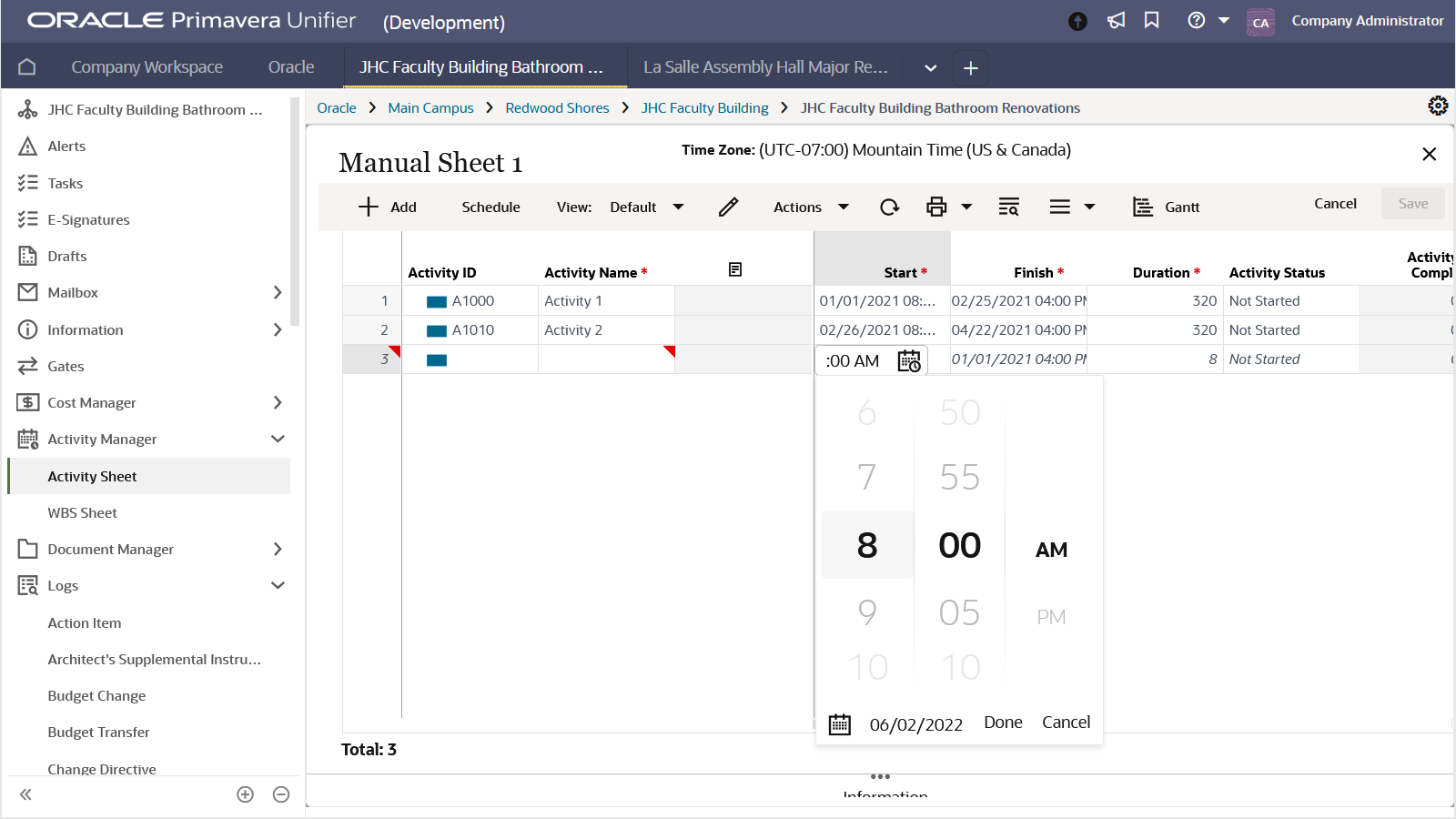Click the refresh icon in toolbar

click(x=889, y=207)
